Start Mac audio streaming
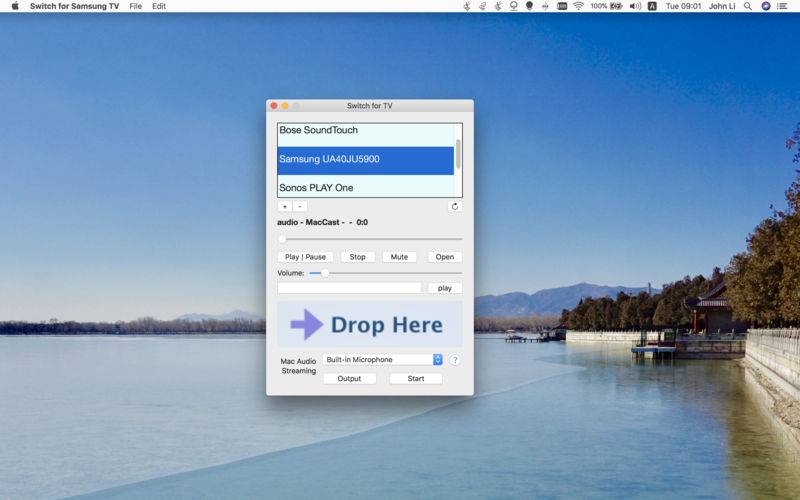The image size is (800, 500). click(x=415, y=379)
